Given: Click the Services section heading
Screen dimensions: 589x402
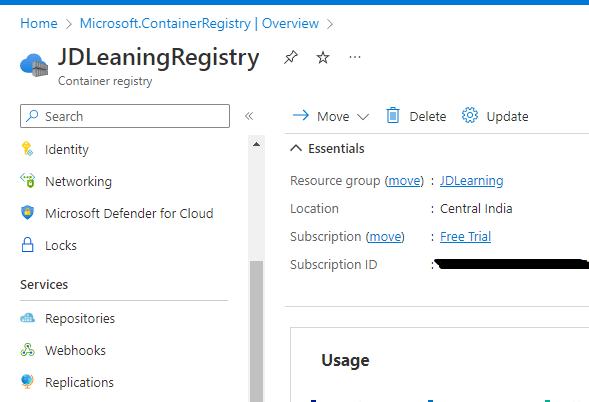Looking at the screenshot, I should coord(44,284).
